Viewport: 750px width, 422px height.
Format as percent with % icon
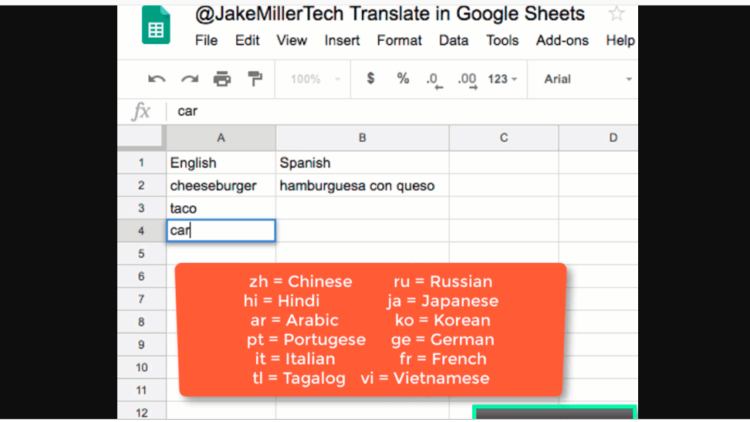(403, 78)
